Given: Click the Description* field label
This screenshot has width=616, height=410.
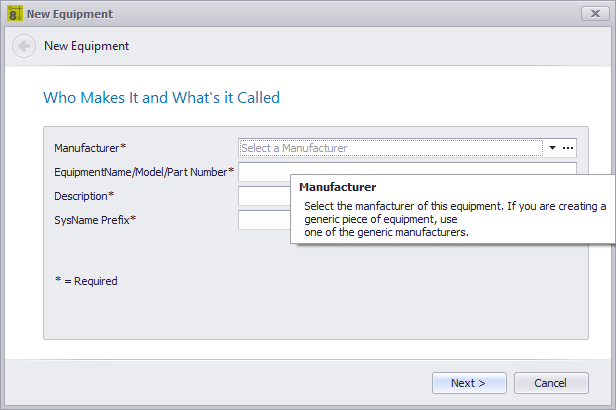Looking at the screenshot, I should [84, 196].
